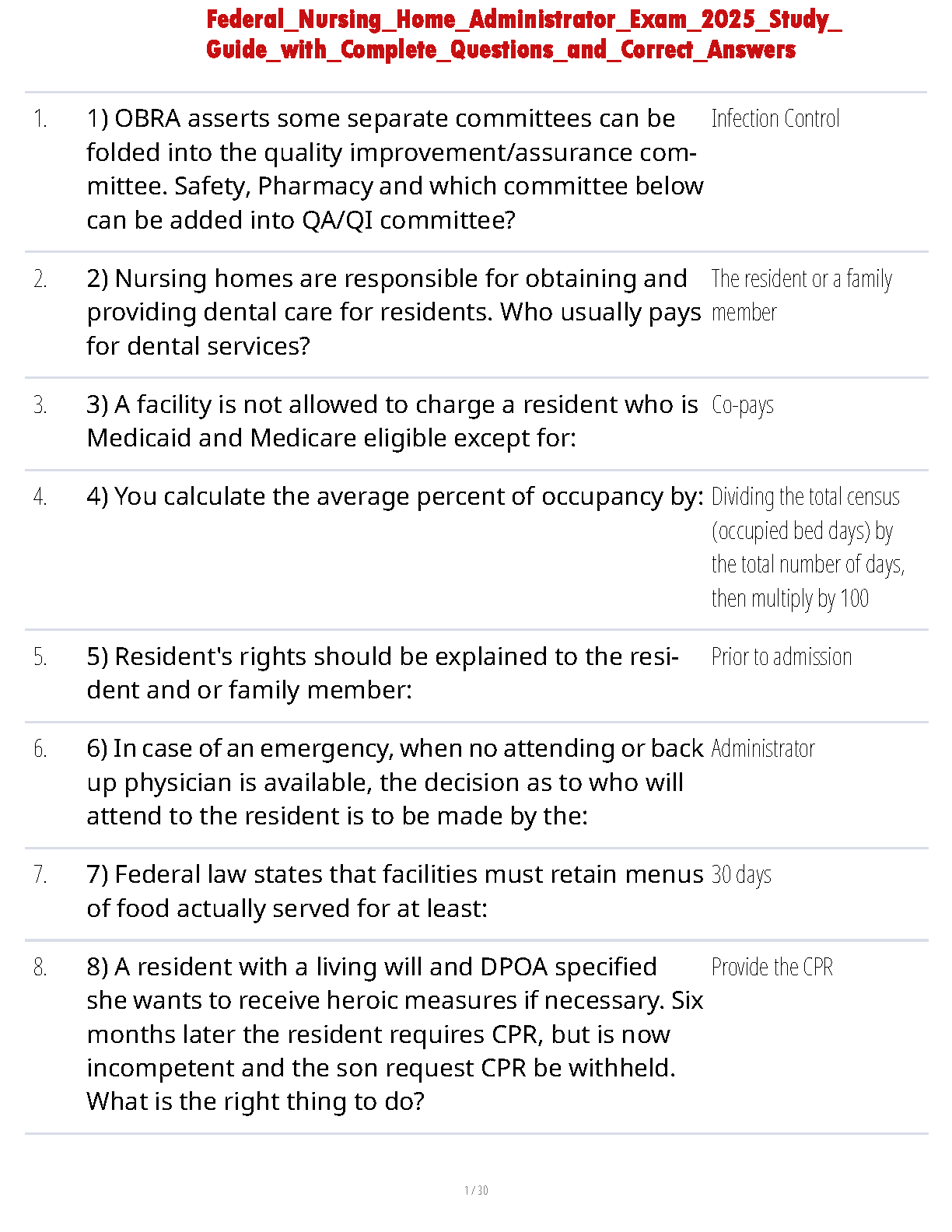Click the 'Prior to admission' answer
The image size is (952, 1232).
[x=781, y=657]
